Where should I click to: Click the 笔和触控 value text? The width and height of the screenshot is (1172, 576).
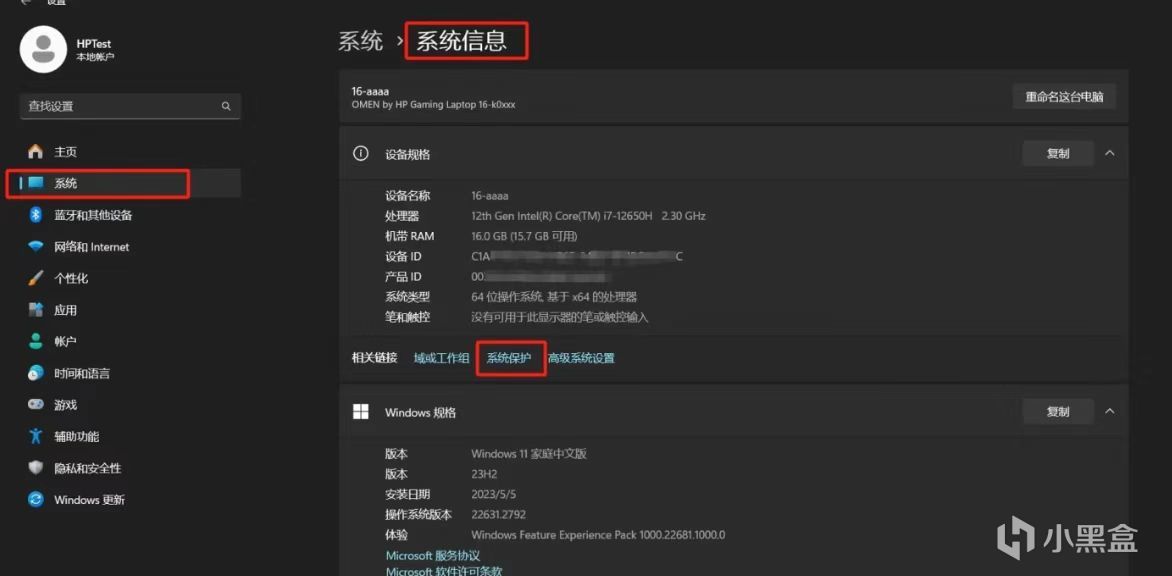tap(560, 317)
